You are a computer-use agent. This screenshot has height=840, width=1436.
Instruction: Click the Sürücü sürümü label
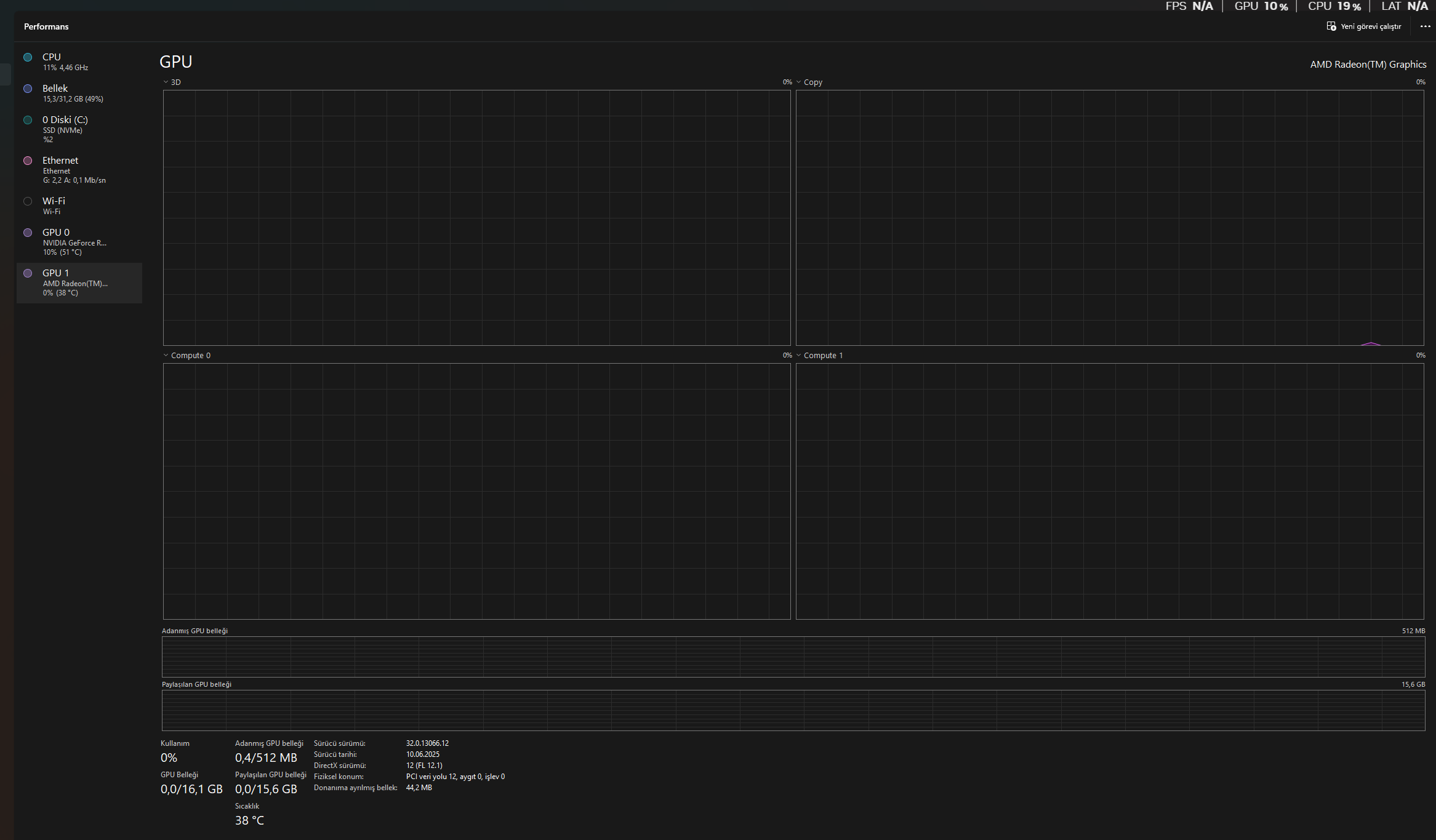tap(339, 743)
